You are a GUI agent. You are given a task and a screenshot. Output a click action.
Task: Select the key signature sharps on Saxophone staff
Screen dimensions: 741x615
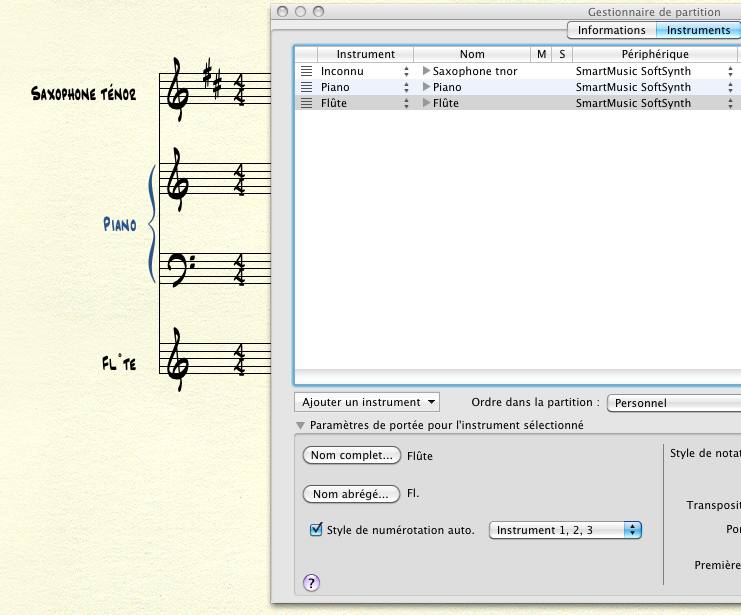click(213, 78)
